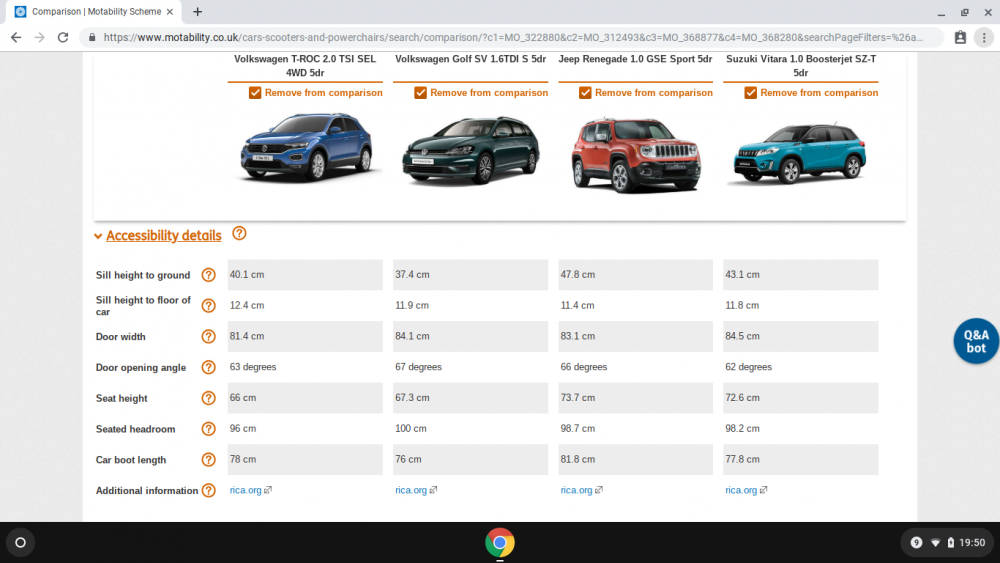Click the Accessibility details heading link
This screenshot has height=563, width=1000.
pos(164,235)
